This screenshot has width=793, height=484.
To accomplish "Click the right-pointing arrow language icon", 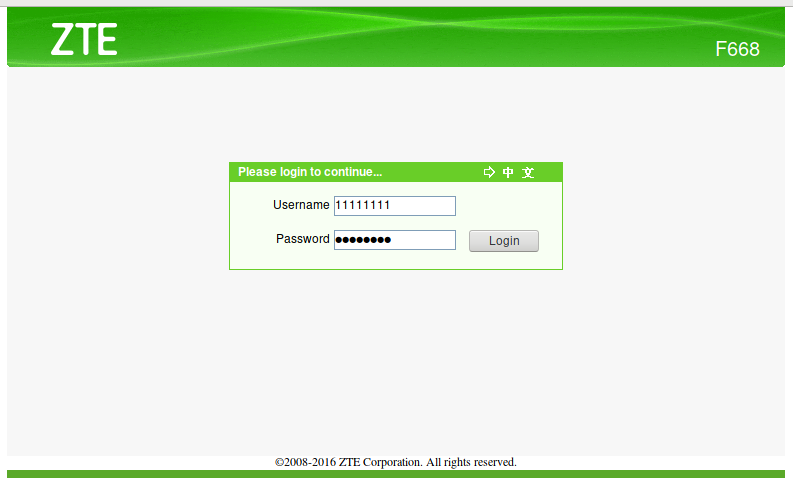I will (x=489, y=172).
